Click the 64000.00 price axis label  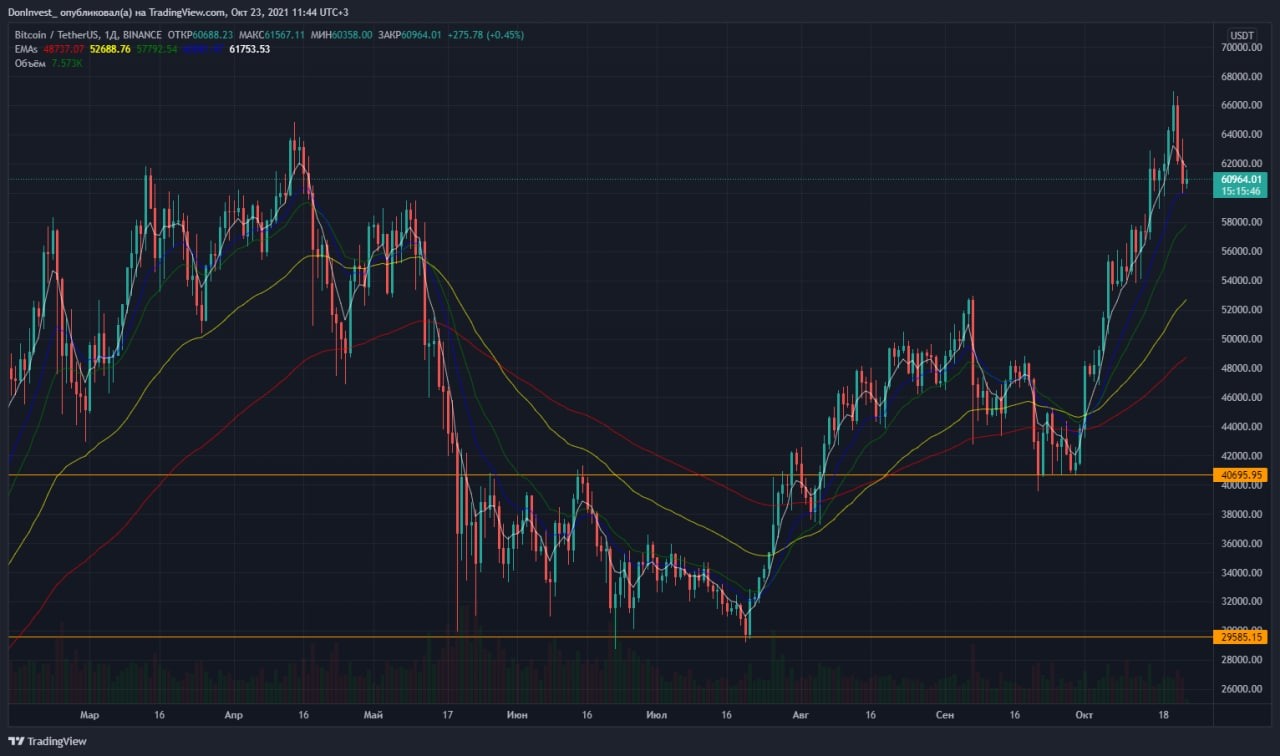click(1241, 135)
